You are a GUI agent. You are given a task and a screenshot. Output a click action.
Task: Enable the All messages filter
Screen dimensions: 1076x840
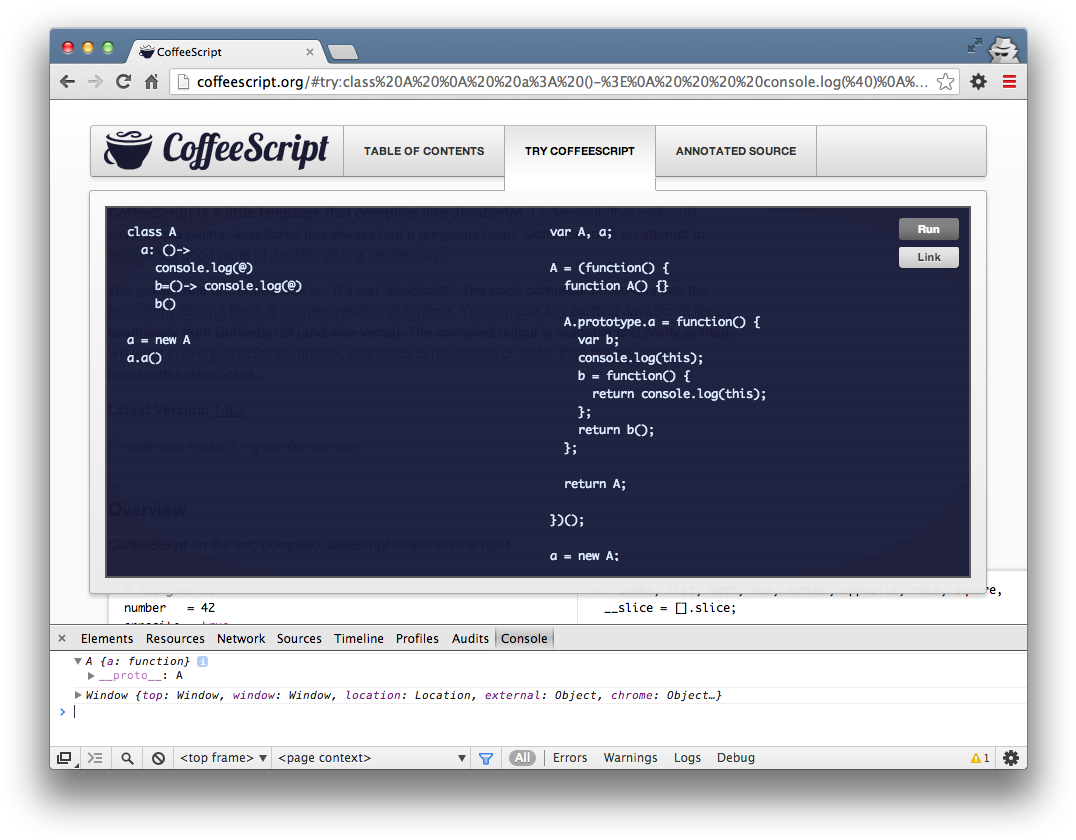pyautogui.click(x=522, y=757)
